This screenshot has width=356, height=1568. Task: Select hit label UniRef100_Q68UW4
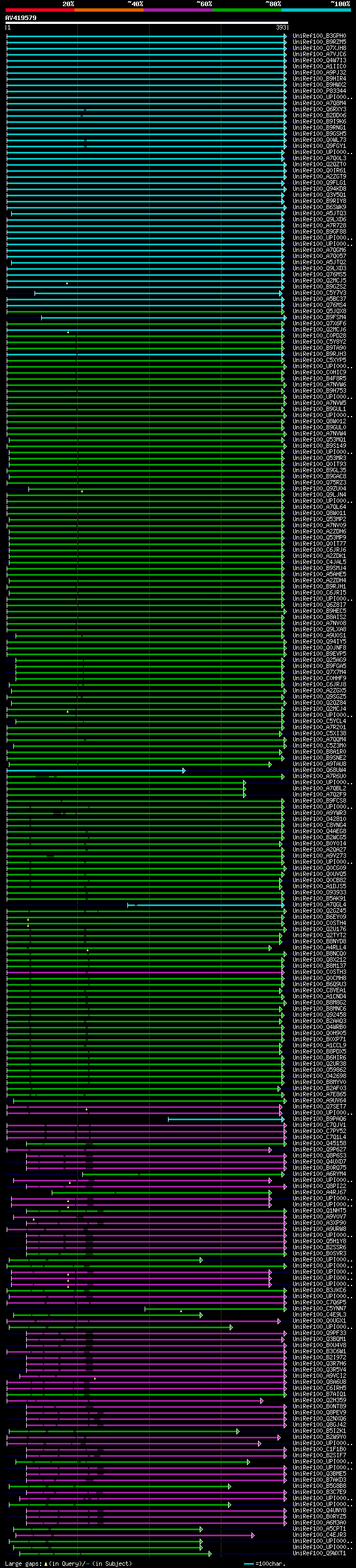[x=319, y=770]
